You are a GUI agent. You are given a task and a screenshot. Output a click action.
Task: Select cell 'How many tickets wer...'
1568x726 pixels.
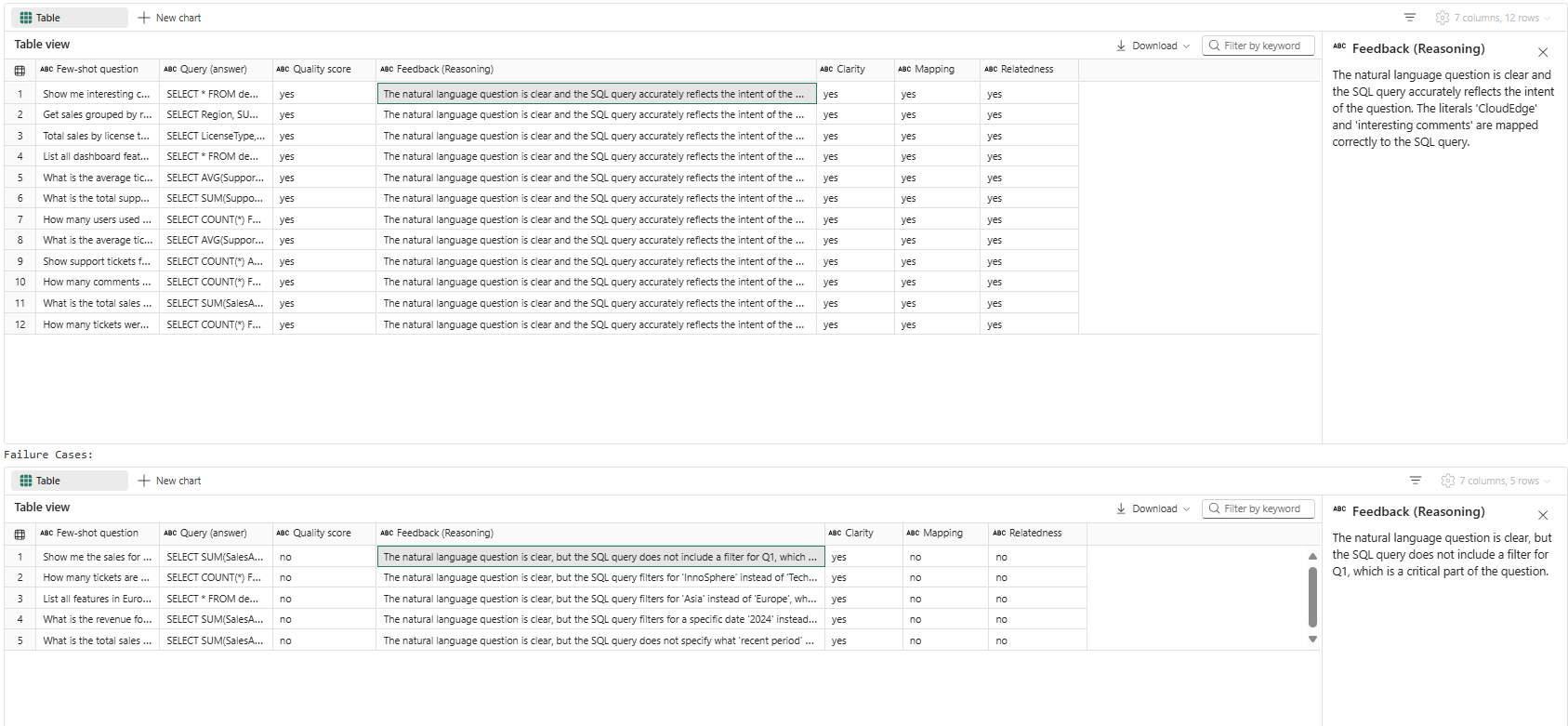click(x=98, y=324)
